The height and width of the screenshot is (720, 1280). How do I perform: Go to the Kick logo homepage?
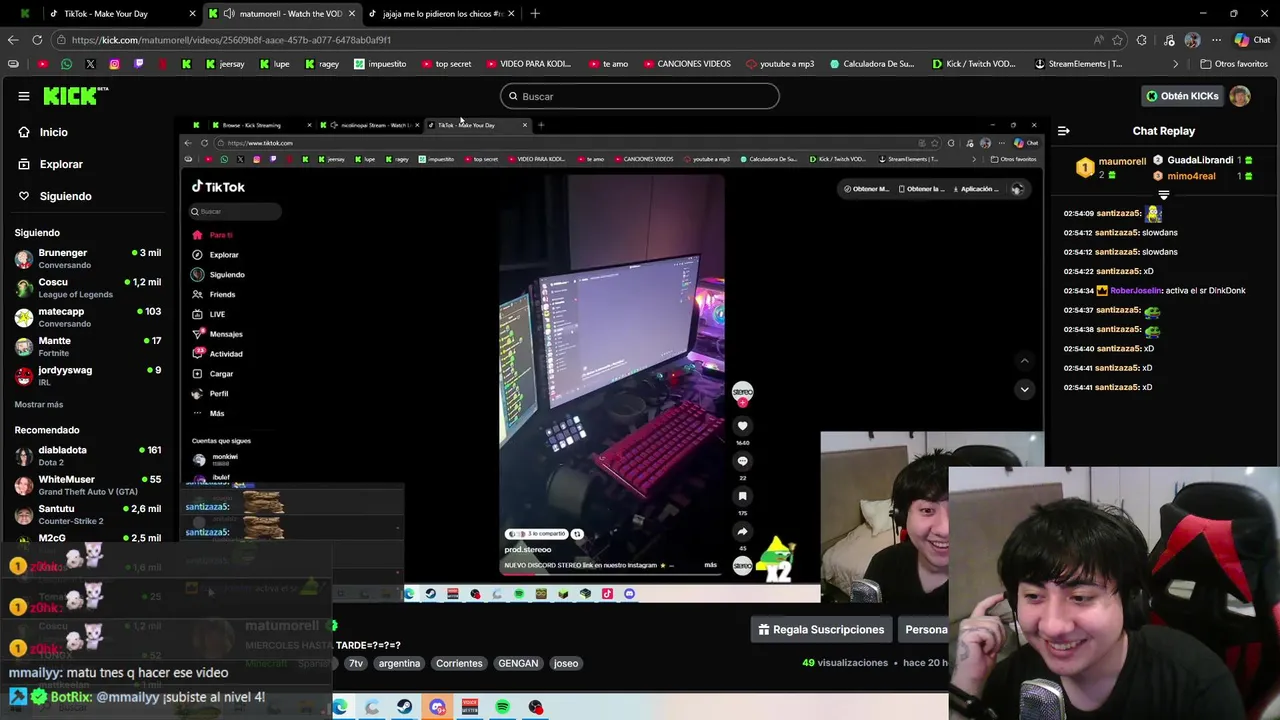[75, 96]
